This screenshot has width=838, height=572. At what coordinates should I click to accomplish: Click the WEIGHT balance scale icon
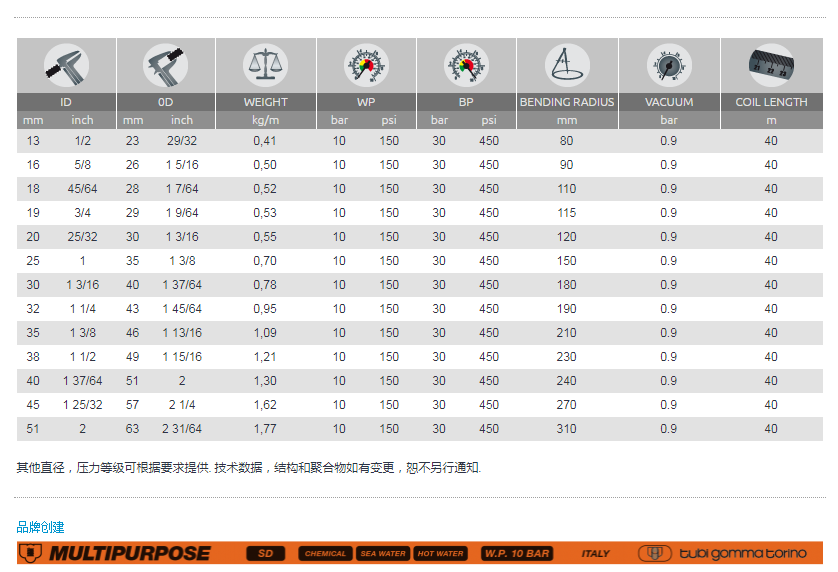click(266, 65)
